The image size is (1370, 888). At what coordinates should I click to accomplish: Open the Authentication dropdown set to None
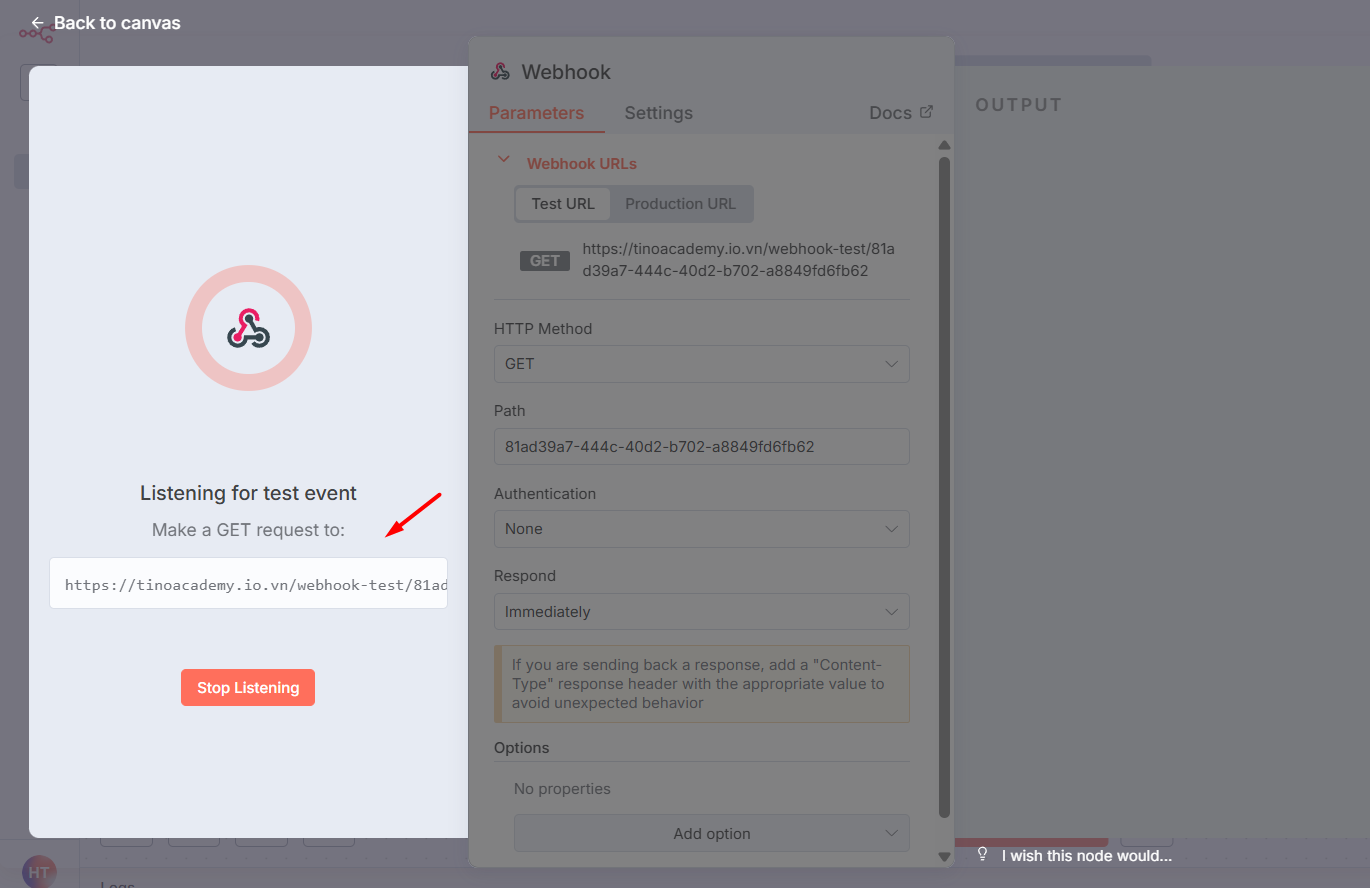tap(701, 528)
